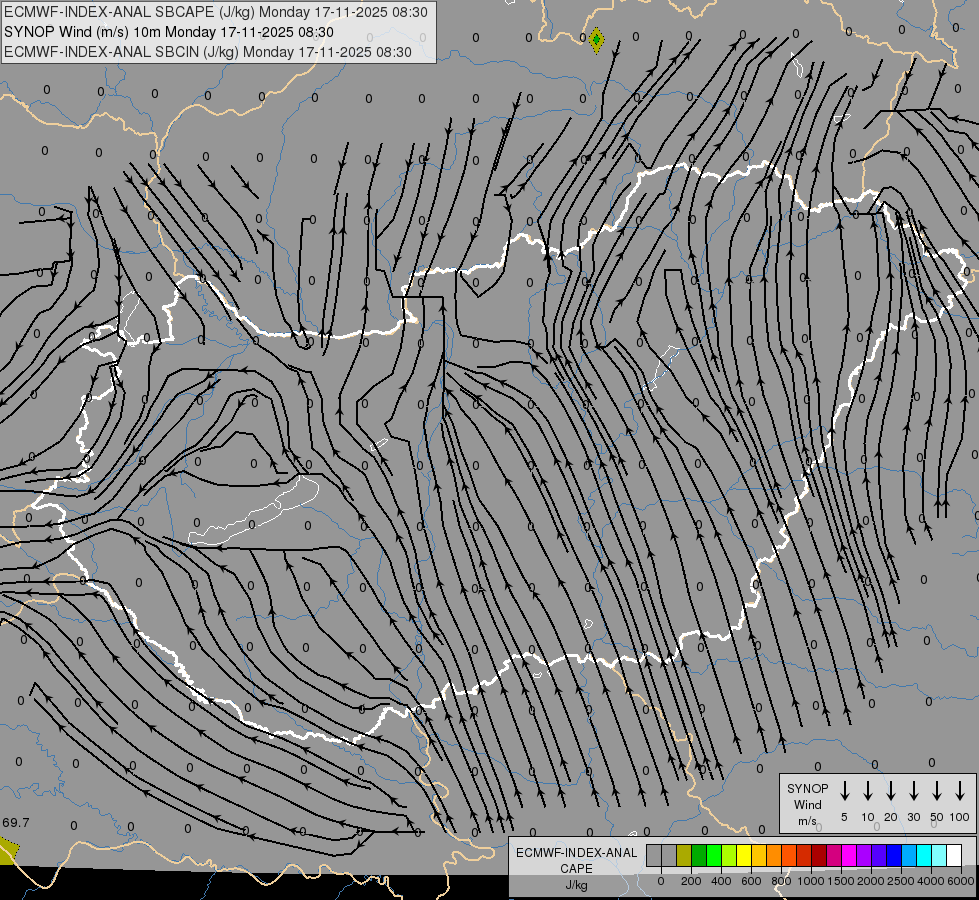The width and height of the screenshot is (979, 900).
Task: Click the '5' speed label in wind legend
Action: 844,817
